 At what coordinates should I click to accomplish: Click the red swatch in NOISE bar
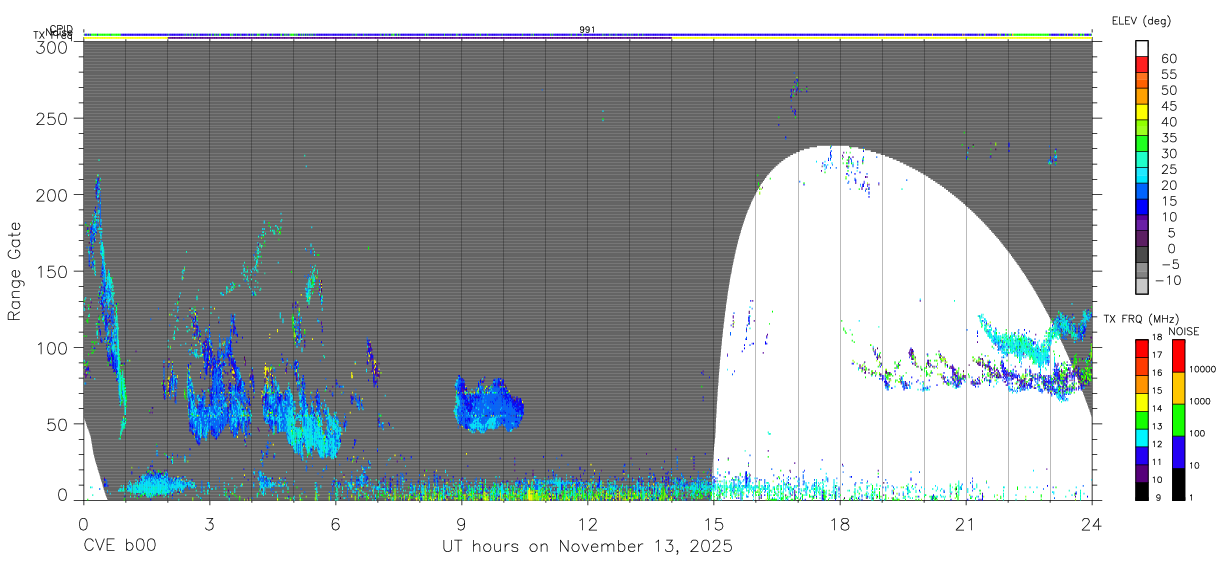pyautogui.click(x=1177, y=356)
